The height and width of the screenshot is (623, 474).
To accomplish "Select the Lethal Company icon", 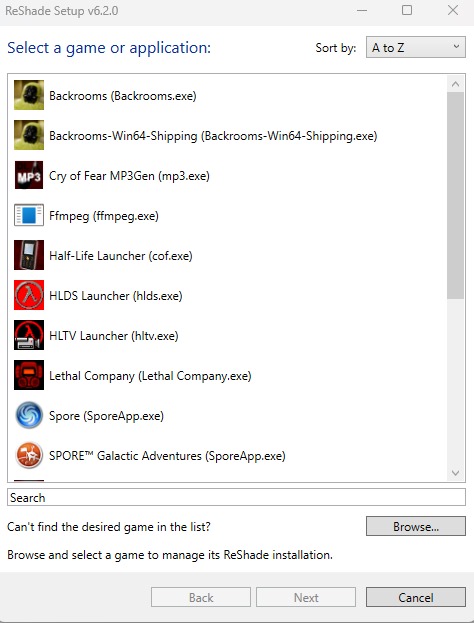I will point(29,375).
